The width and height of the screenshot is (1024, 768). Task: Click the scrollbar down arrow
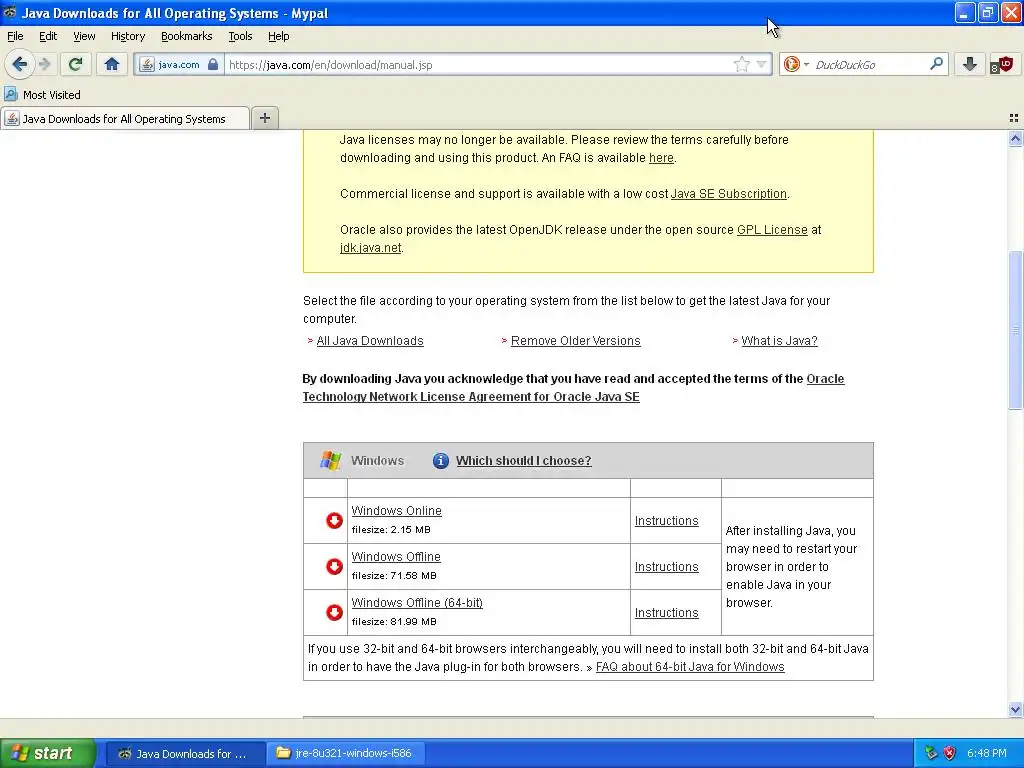tap(1015, 709)
